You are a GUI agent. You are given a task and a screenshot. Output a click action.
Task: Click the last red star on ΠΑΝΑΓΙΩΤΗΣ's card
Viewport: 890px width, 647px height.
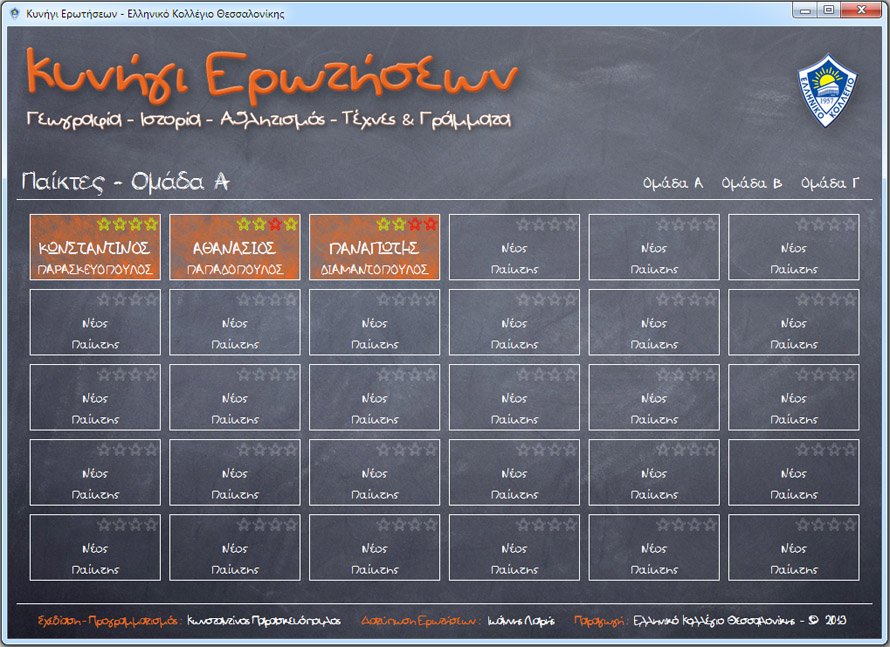click(430, 224)
